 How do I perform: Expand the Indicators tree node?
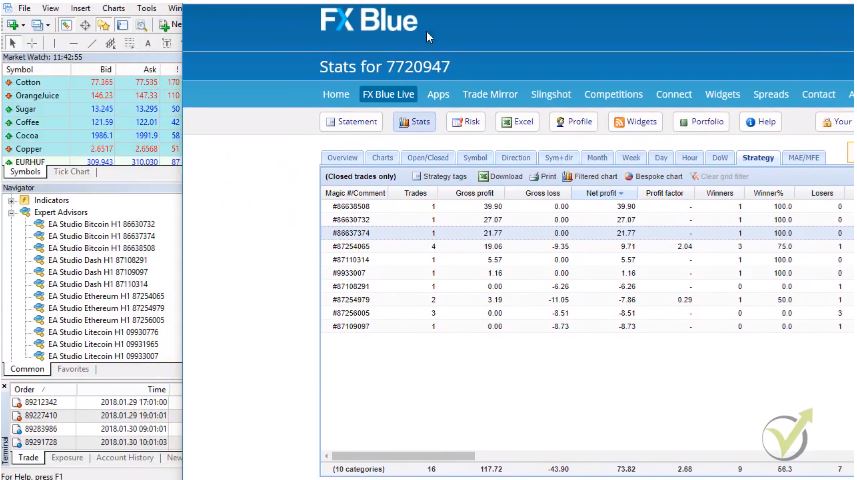click(x=11, y=201)
